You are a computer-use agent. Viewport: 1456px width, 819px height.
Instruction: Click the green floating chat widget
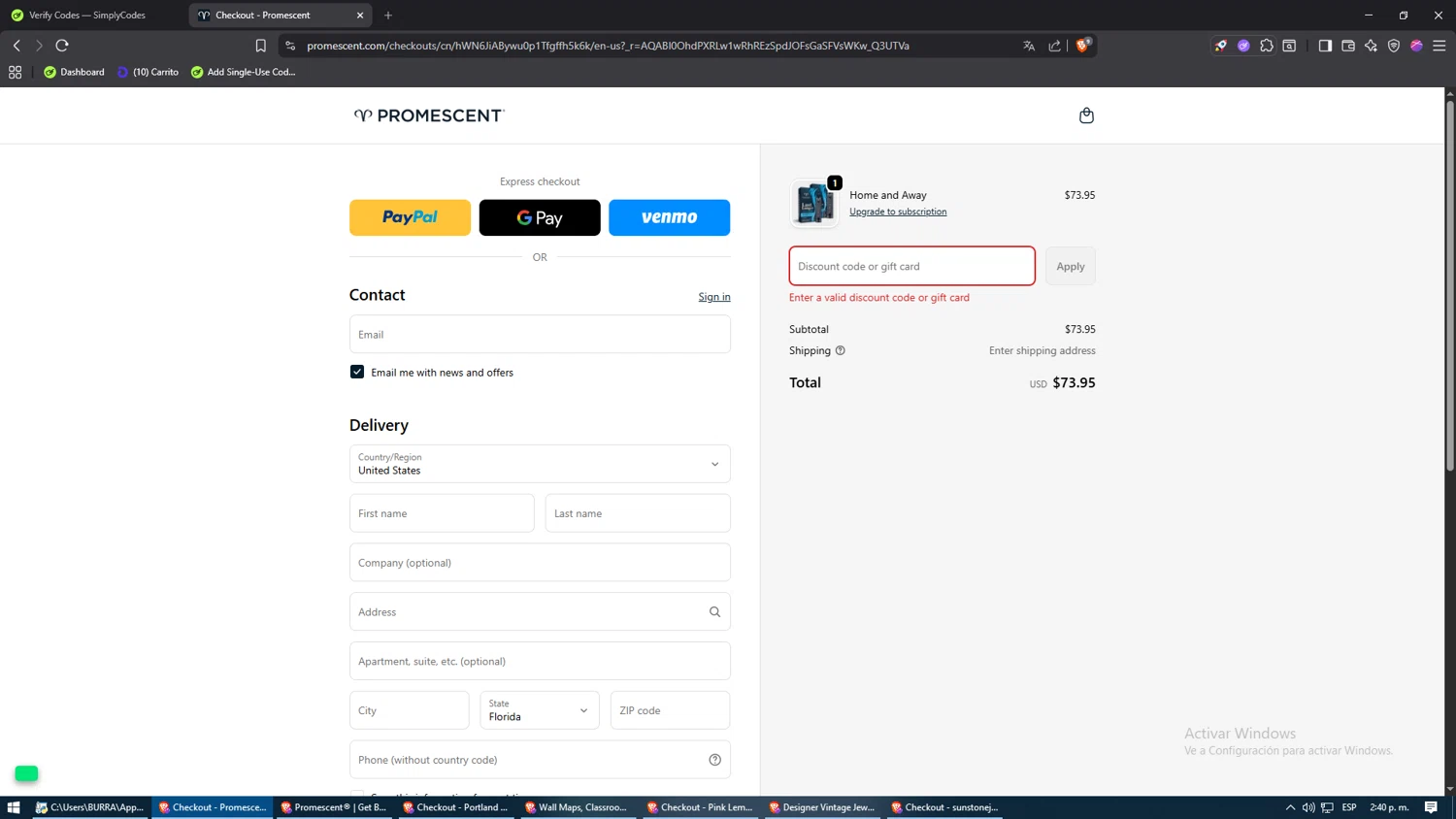pos(26,773)
